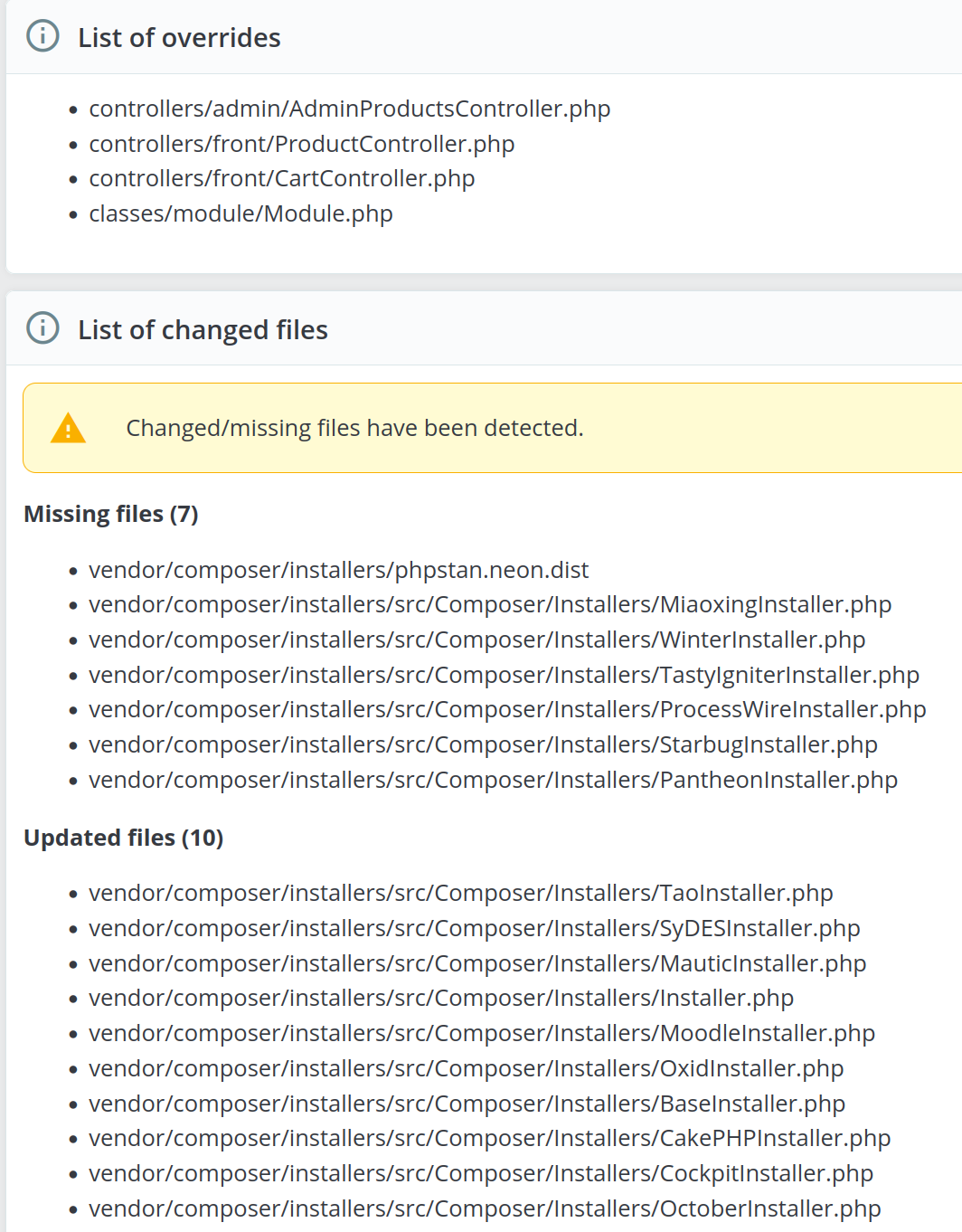962x1232 pixels.
Task: Select the ProductController.php override entry
Action: pos(301,144)
